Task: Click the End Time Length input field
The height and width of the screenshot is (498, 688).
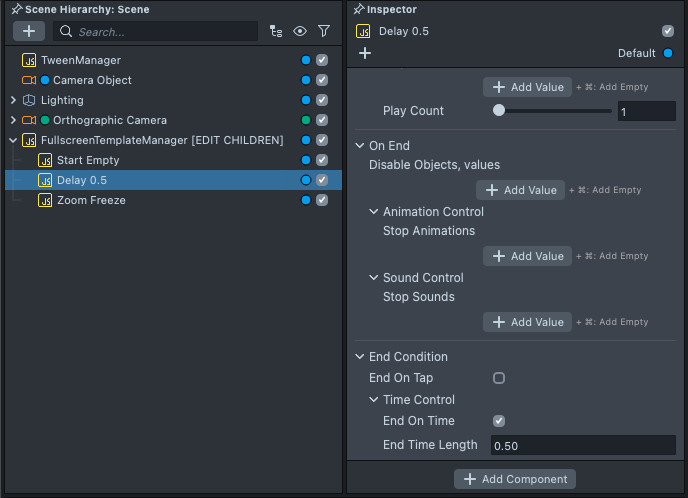Action: point(582,445)
